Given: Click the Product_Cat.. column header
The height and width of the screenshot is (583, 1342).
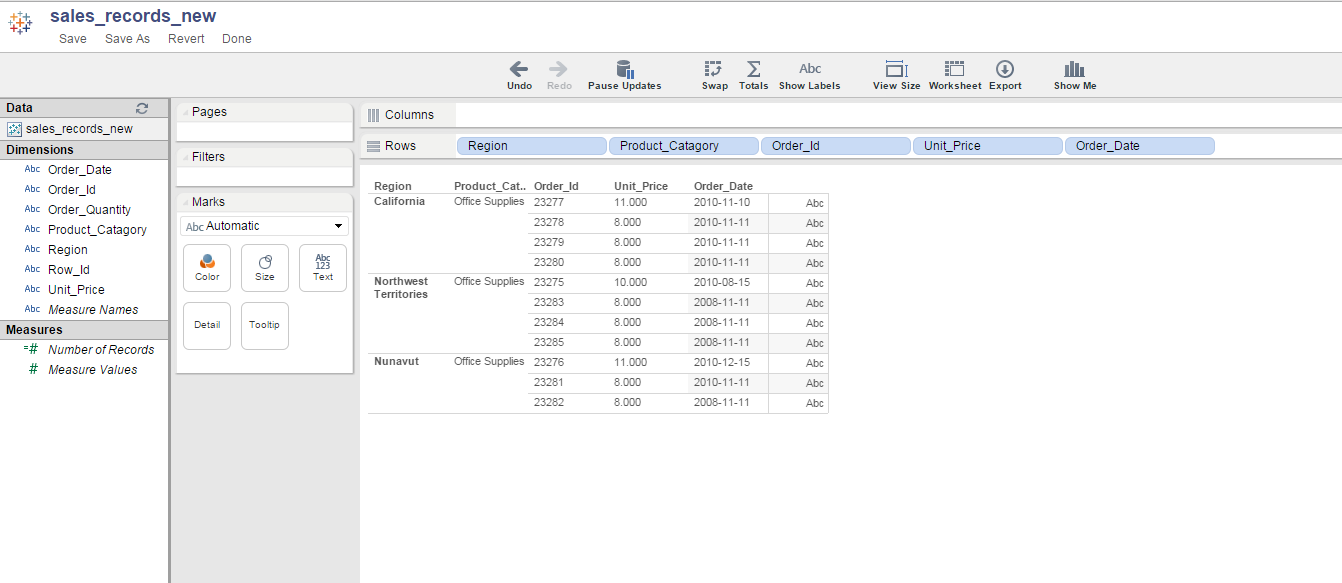Looking at the screenshot, I should point(490,186).
